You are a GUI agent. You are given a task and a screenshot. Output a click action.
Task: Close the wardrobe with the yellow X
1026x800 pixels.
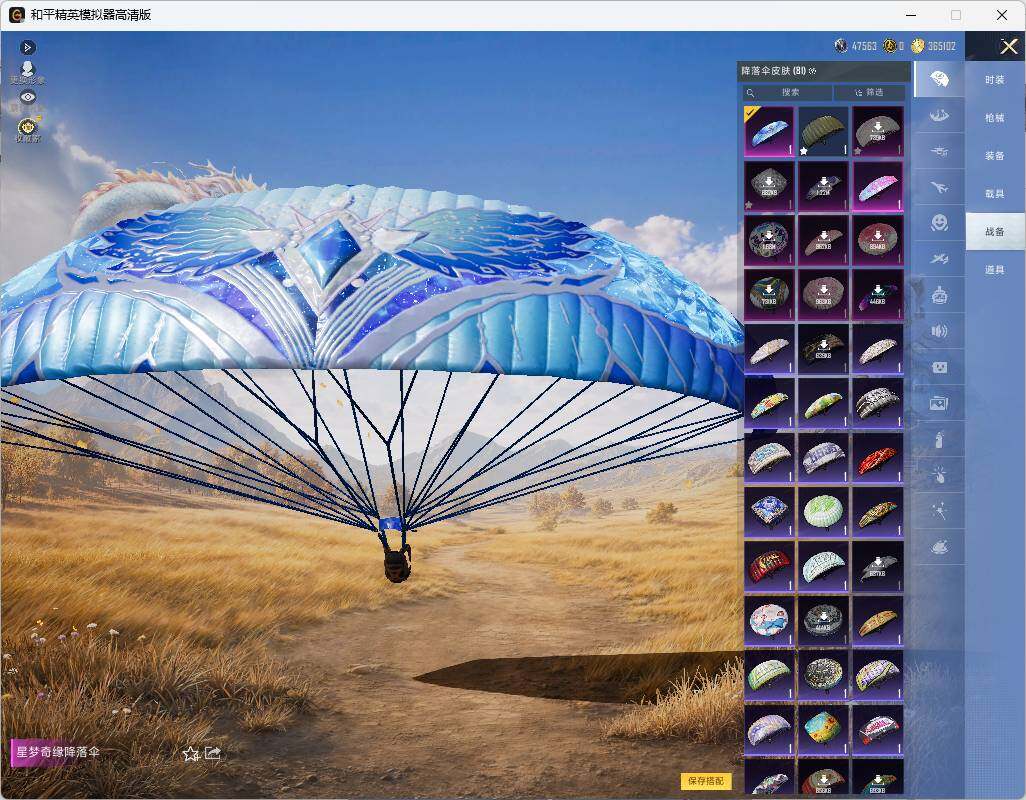tap(1008, 46)
